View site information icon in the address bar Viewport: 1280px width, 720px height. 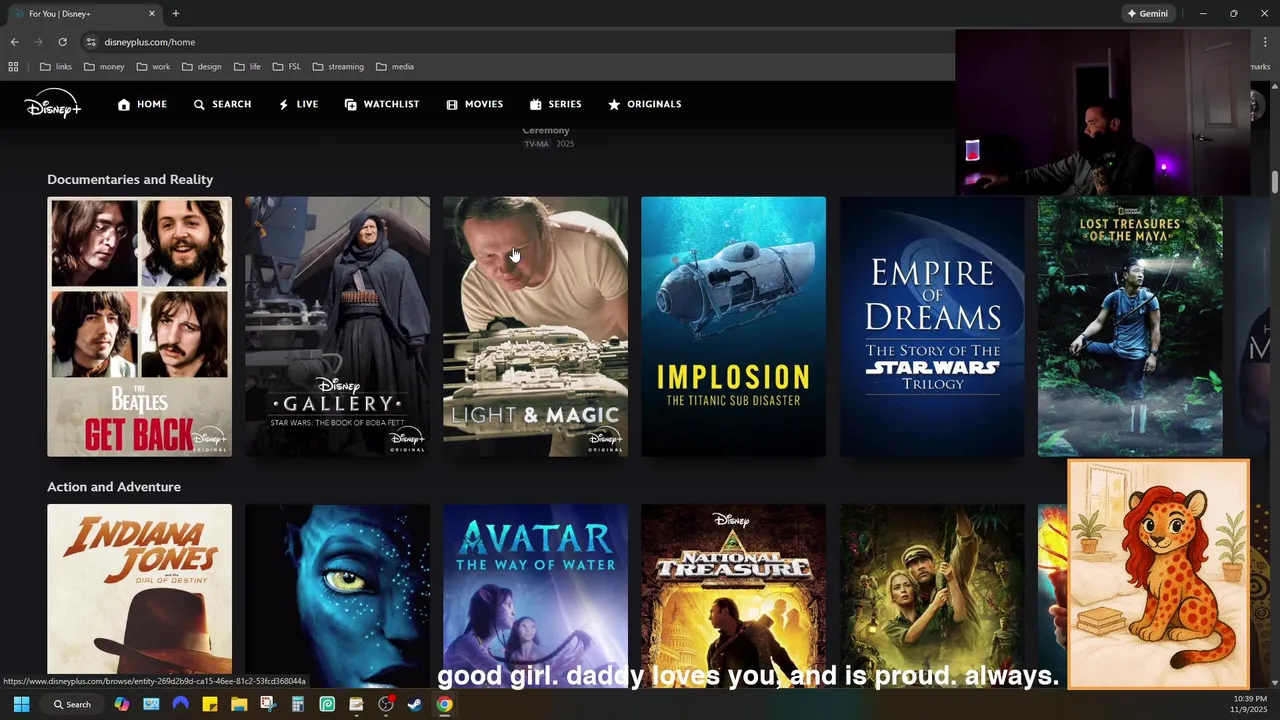tap(91, 42)
